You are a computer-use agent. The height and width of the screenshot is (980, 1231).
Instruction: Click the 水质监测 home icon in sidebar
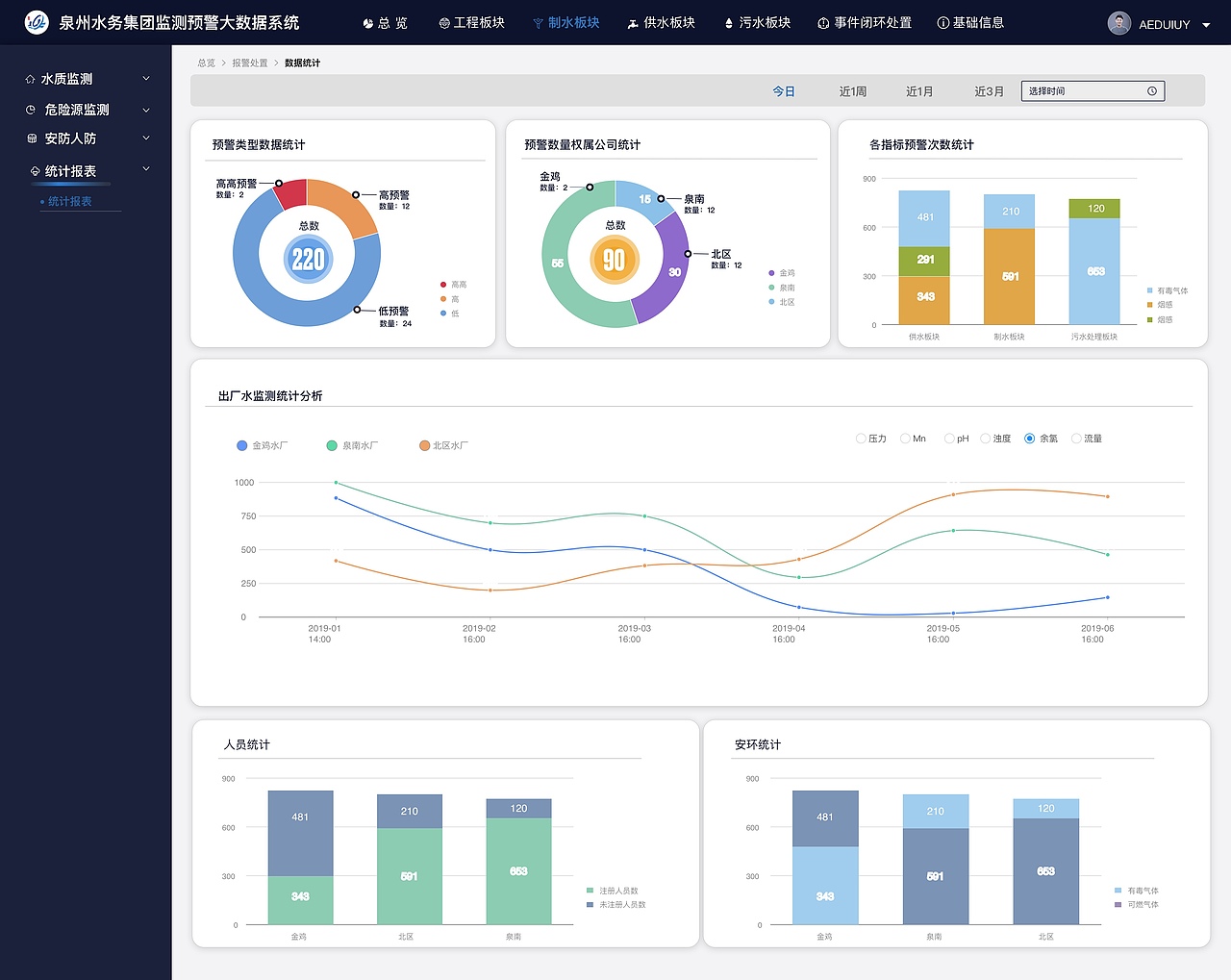tap(31, 79)
